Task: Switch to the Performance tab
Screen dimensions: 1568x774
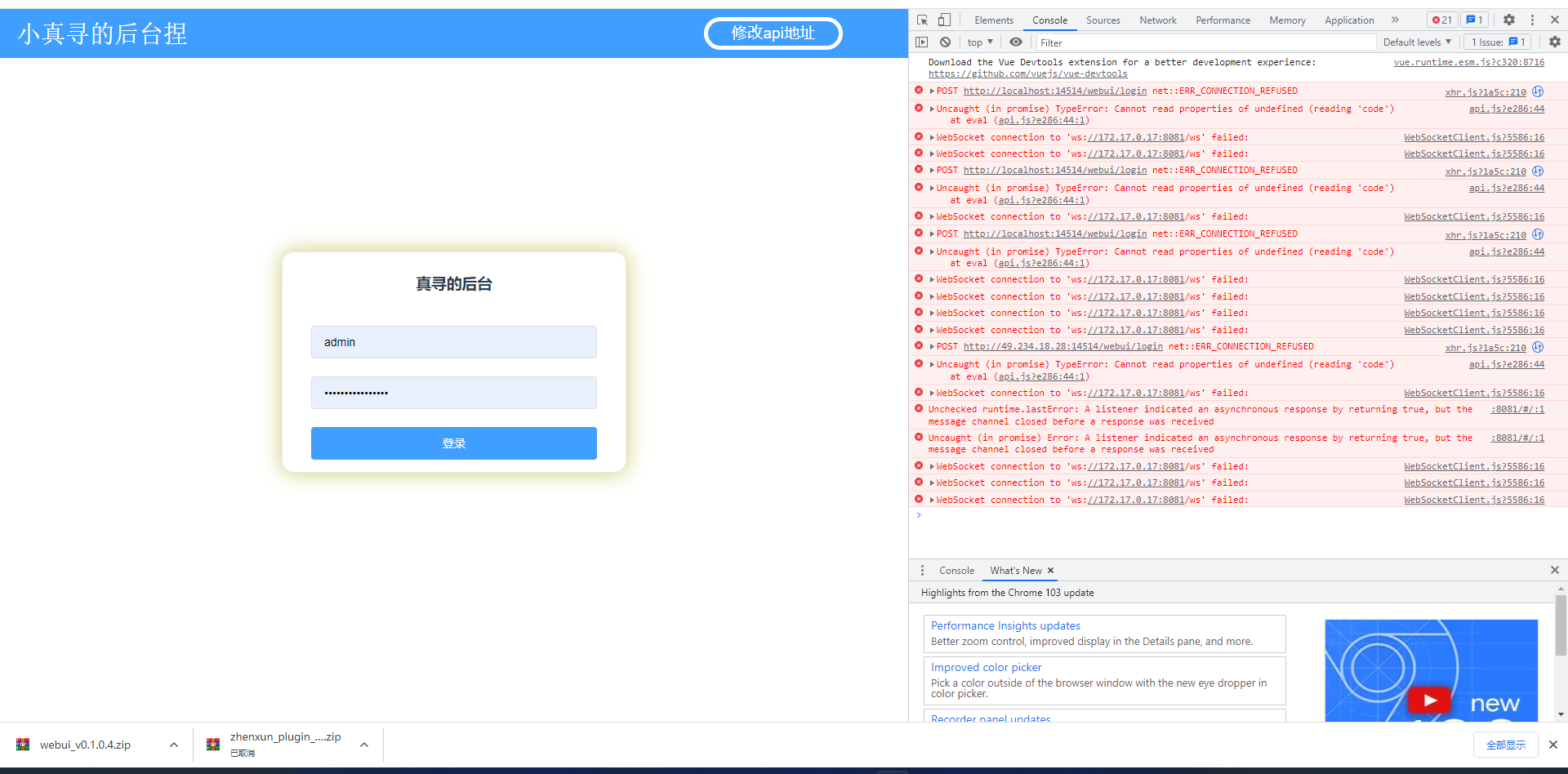Action: (1223, 20)
